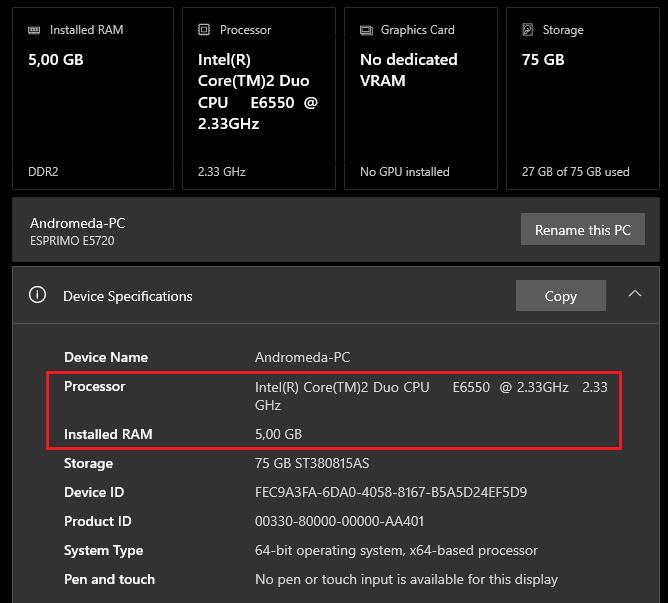The height and width of the screenshot is (603, 668).
Task: Collapse the Device Specifications section
Action: (x=634, y=294)
